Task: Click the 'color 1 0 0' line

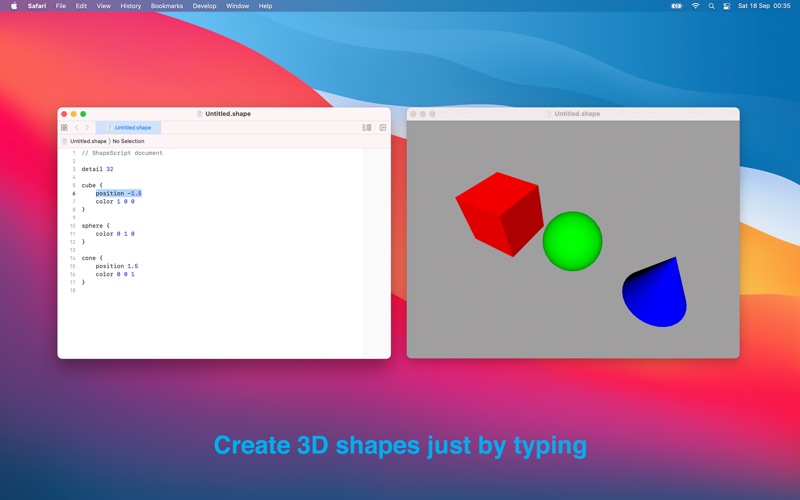Action: click(x=115, y=202)
